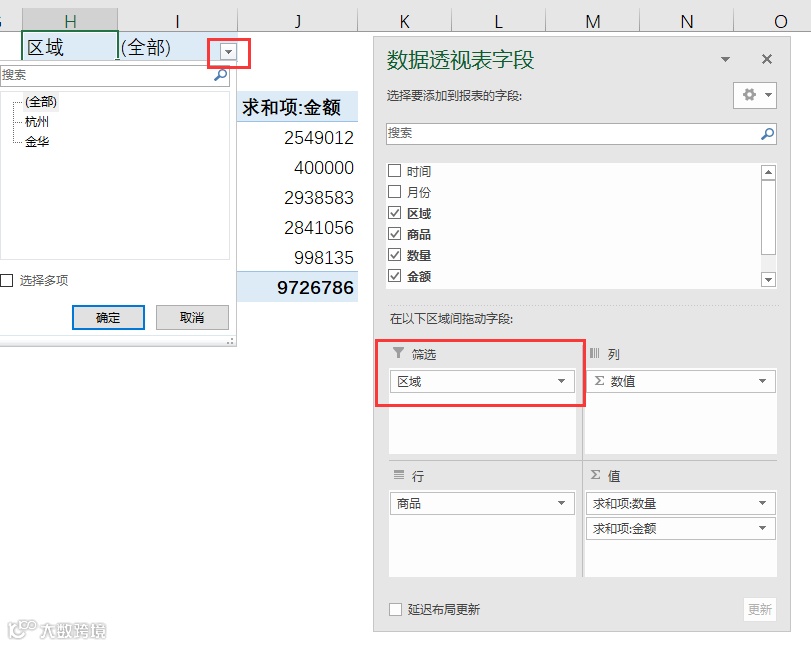The width and height of the screenshot is (811, 646).
Task: Click the field list scrollbar thumb
Action: pyautogui.click(x=769, y=218)
